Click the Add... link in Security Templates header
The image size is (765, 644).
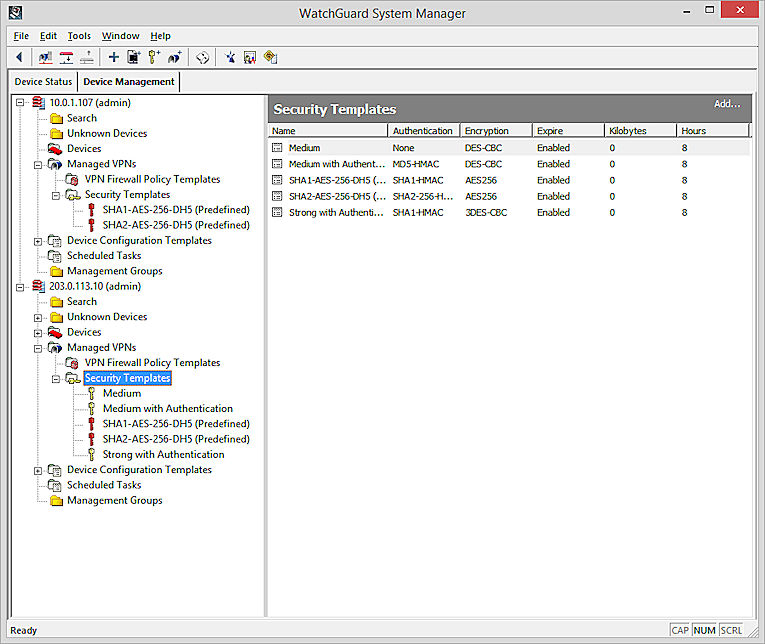726,104
